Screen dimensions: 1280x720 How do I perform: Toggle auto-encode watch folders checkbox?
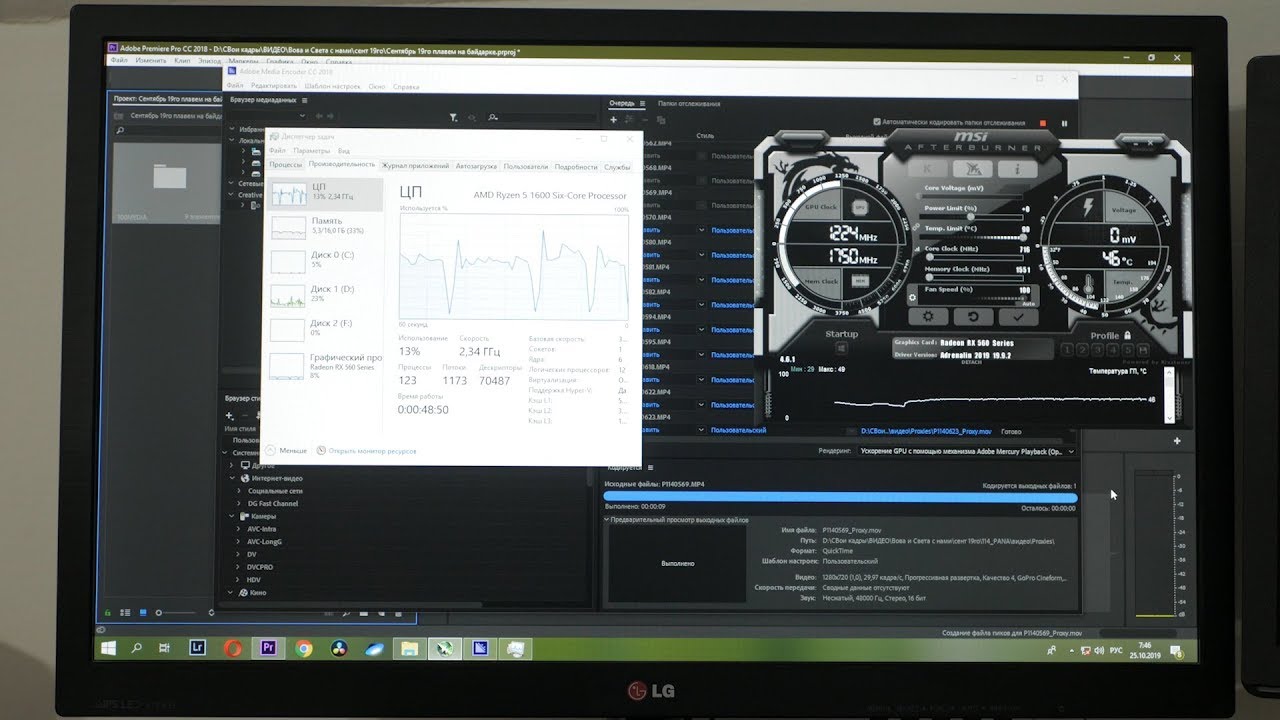pos(877,122)
